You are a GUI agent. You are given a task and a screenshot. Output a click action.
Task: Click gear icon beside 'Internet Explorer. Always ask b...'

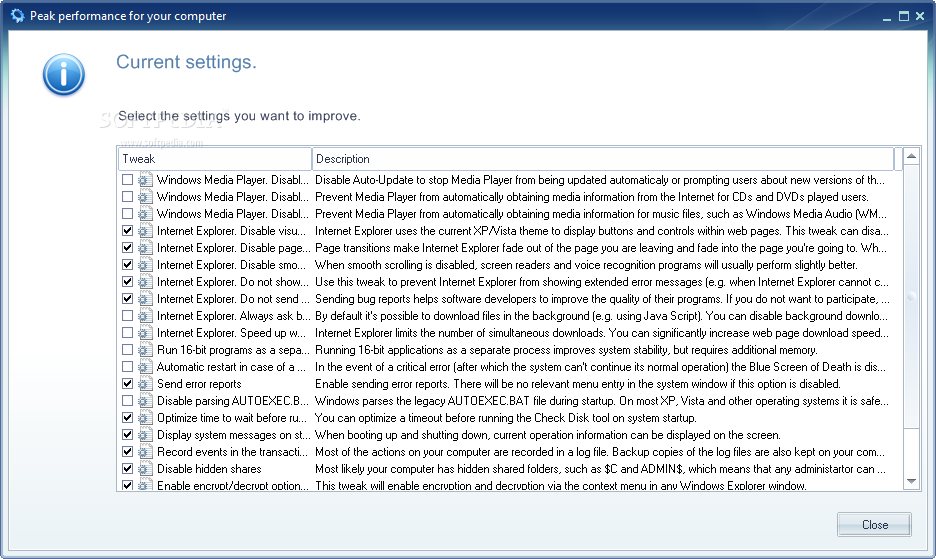pos(144,316)
